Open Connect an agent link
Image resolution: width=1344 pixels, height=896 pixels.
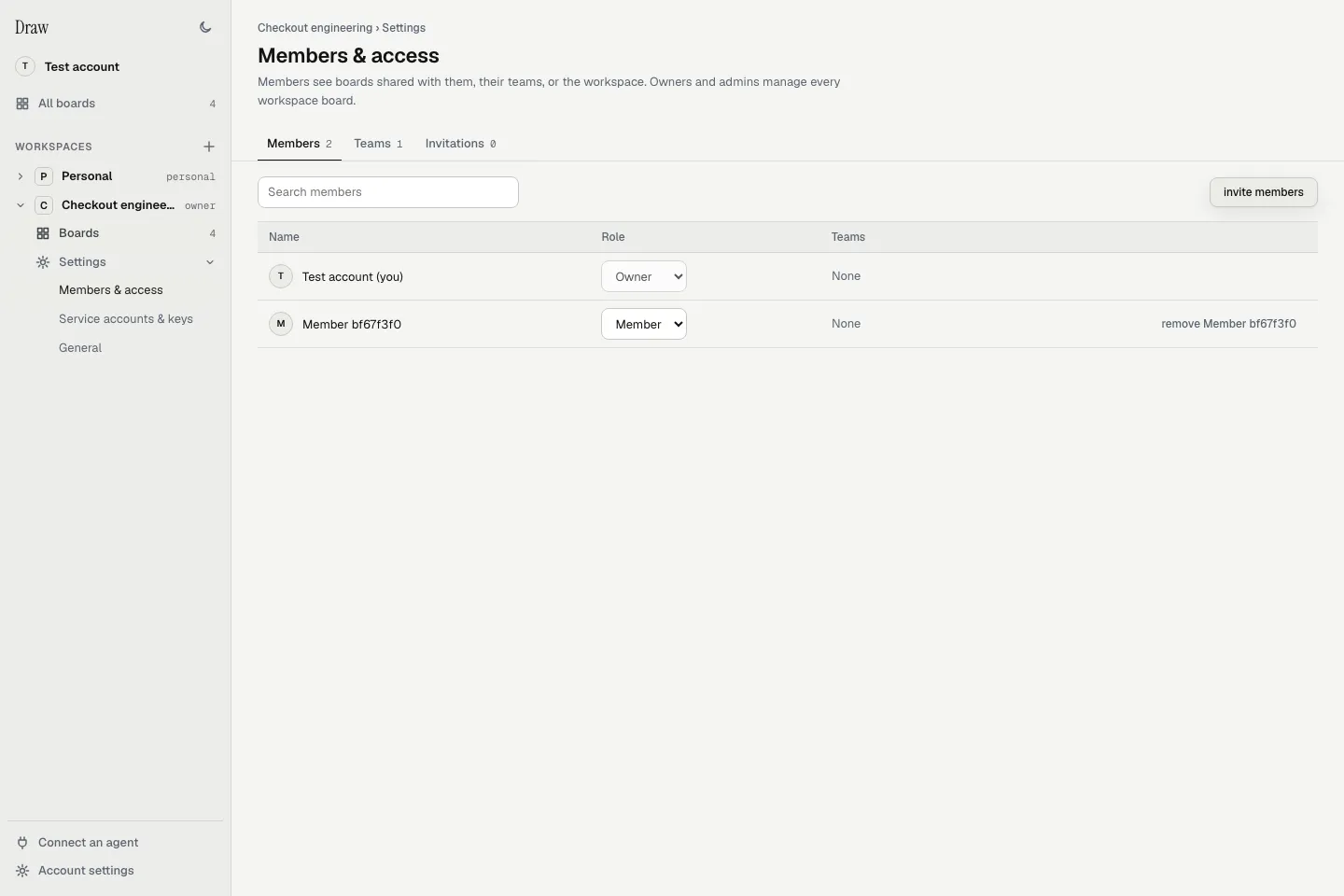pyautogui.click(x=88, y=843)
